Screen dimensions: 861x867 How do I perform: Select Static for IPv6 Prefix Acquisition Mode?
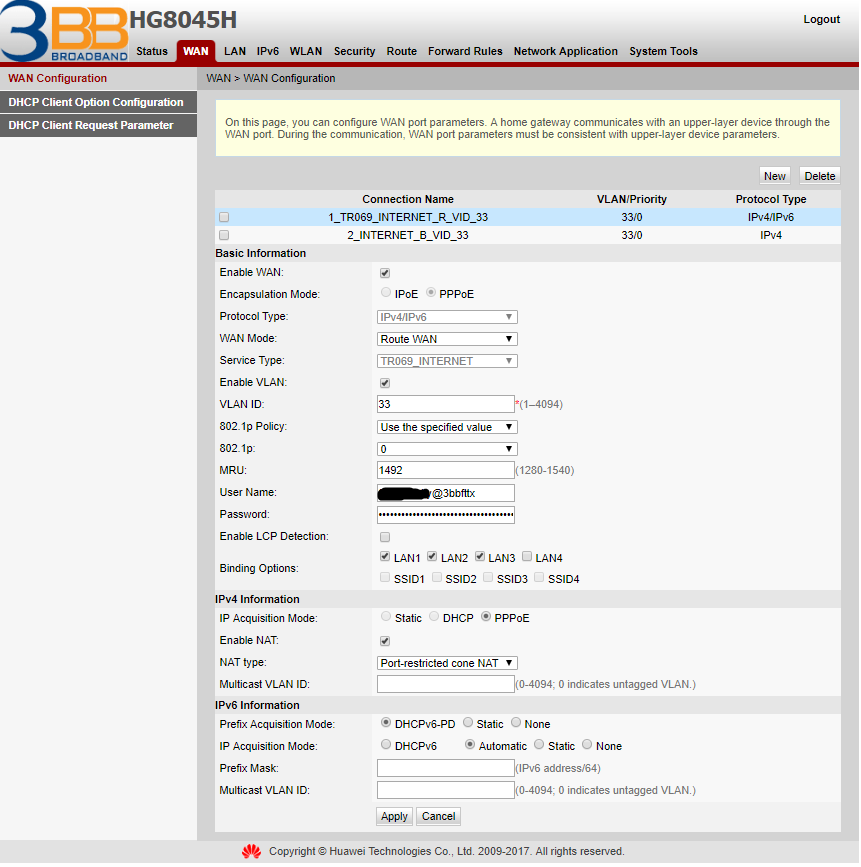(x=467, y=723)
